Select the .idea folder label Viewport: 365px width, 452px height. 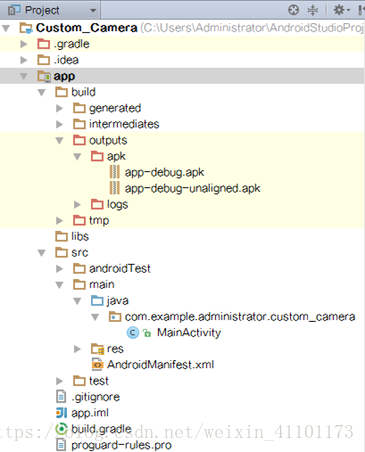pos(66,60)
